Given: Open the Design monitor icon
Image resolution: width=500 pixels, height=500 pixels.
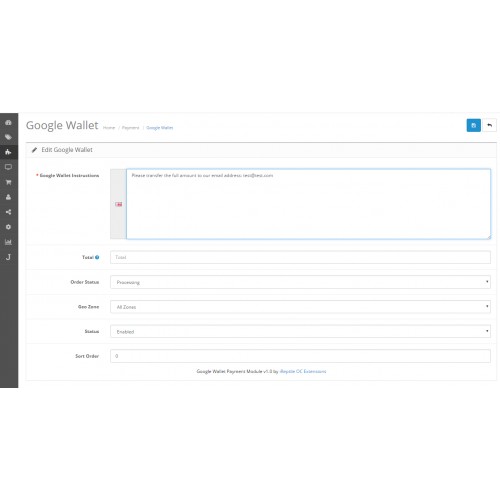Looking at the screenshot, I should [x=8, y=167].
